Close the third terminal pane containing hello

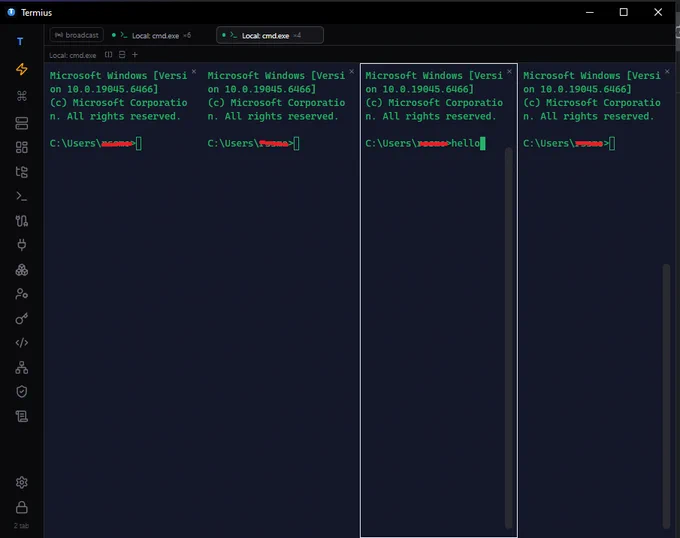point(510,72)
